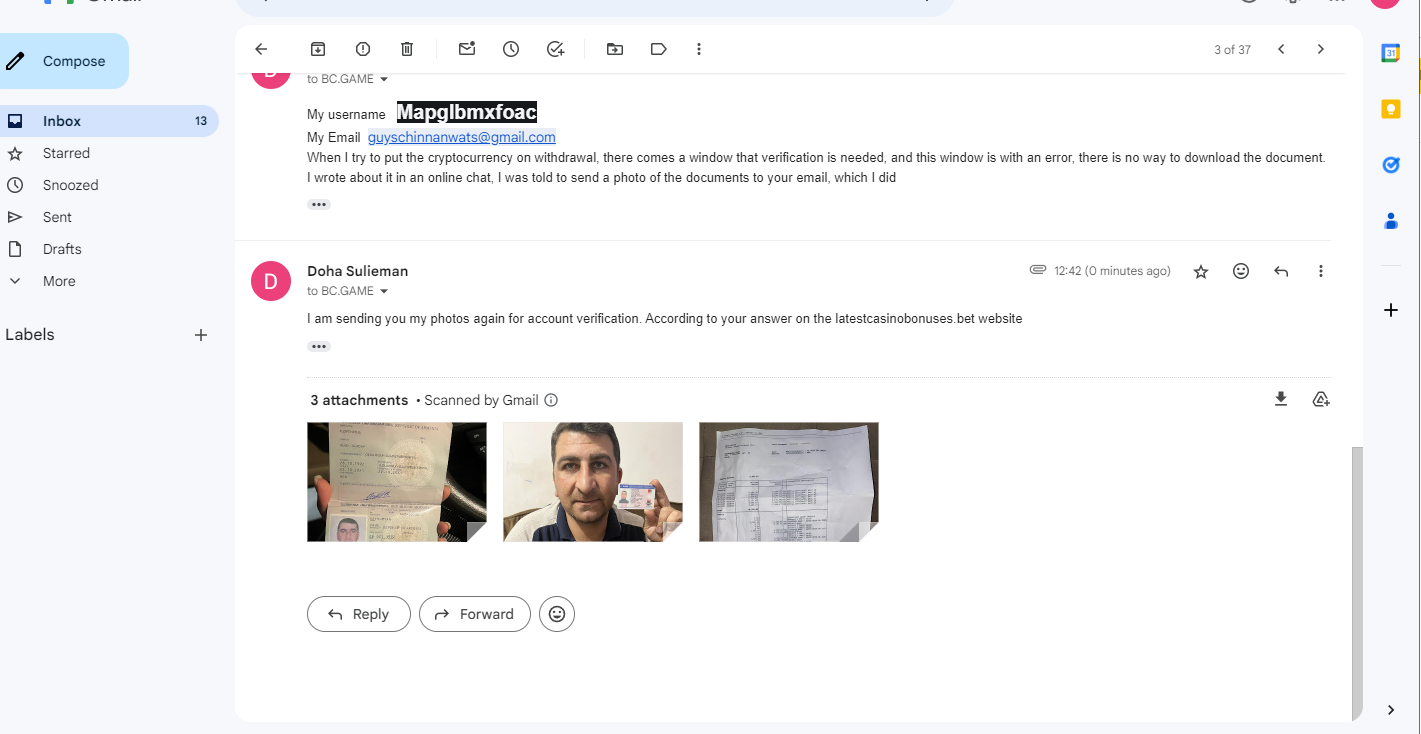This screenshot has height=734, width=1421.
Task: Open the guyschinnanwats@gmail.com email link
Action: click(462, 137)
